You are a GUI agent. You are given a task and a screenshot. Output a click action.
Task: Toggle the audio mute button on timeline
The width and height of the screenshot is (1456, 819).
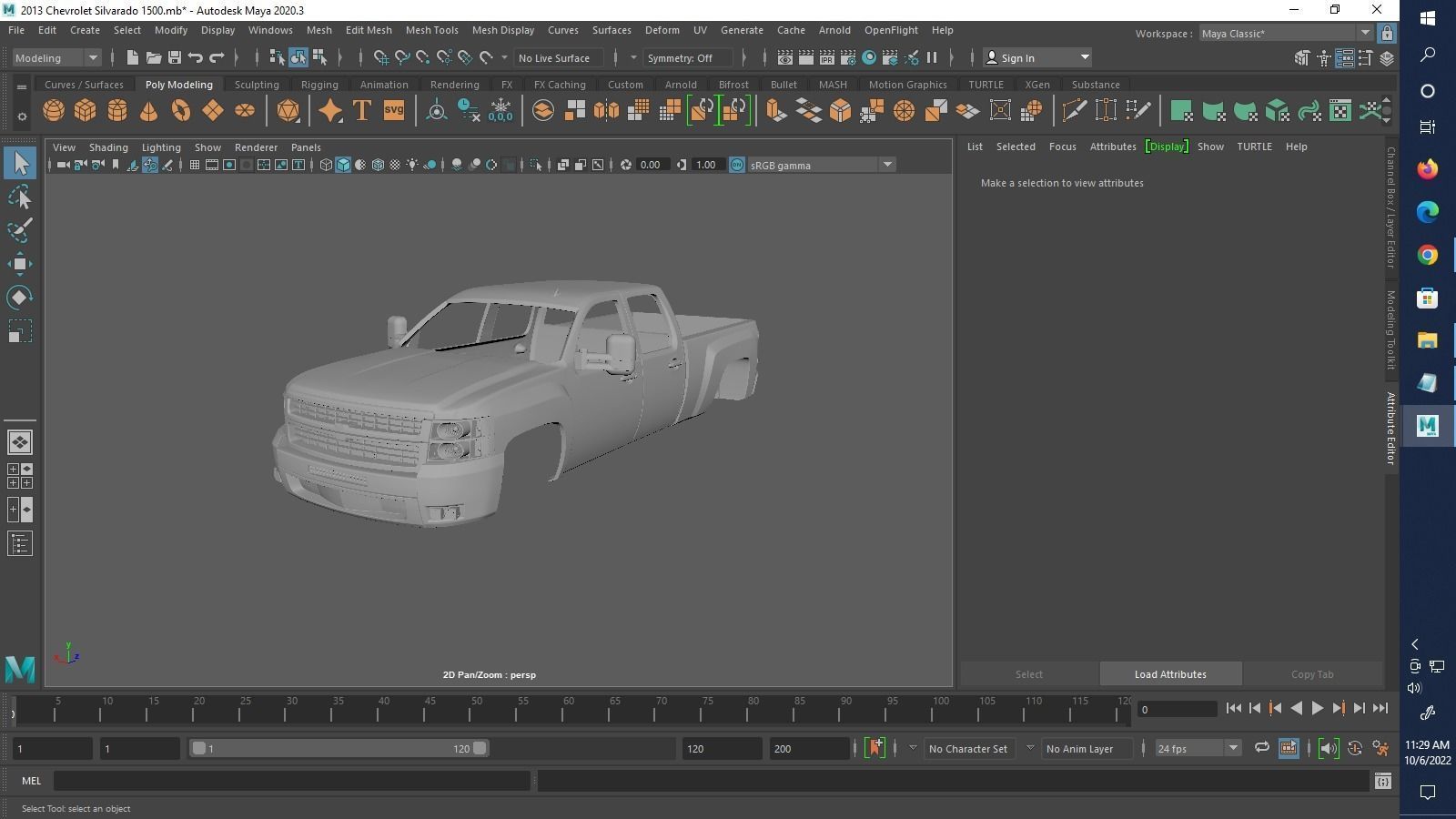[1329, 748]
